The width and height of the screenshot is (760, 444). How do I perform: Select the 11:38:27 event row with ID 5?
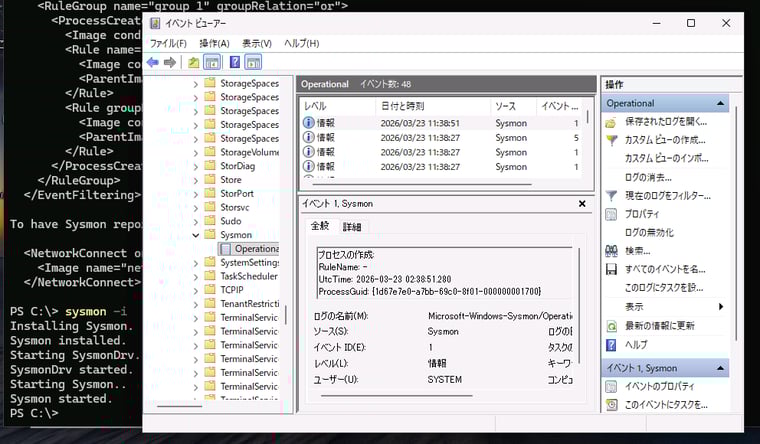coord(441,138)
